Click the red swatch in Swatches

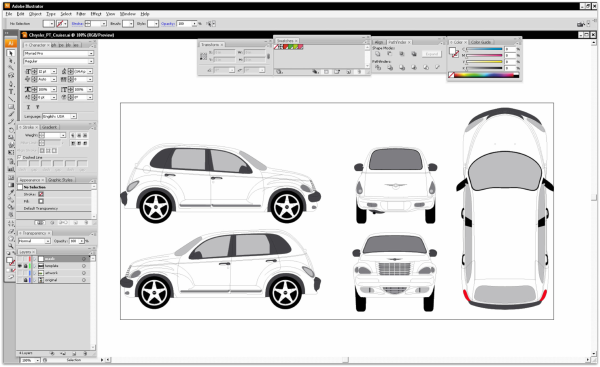coord(285,47)
